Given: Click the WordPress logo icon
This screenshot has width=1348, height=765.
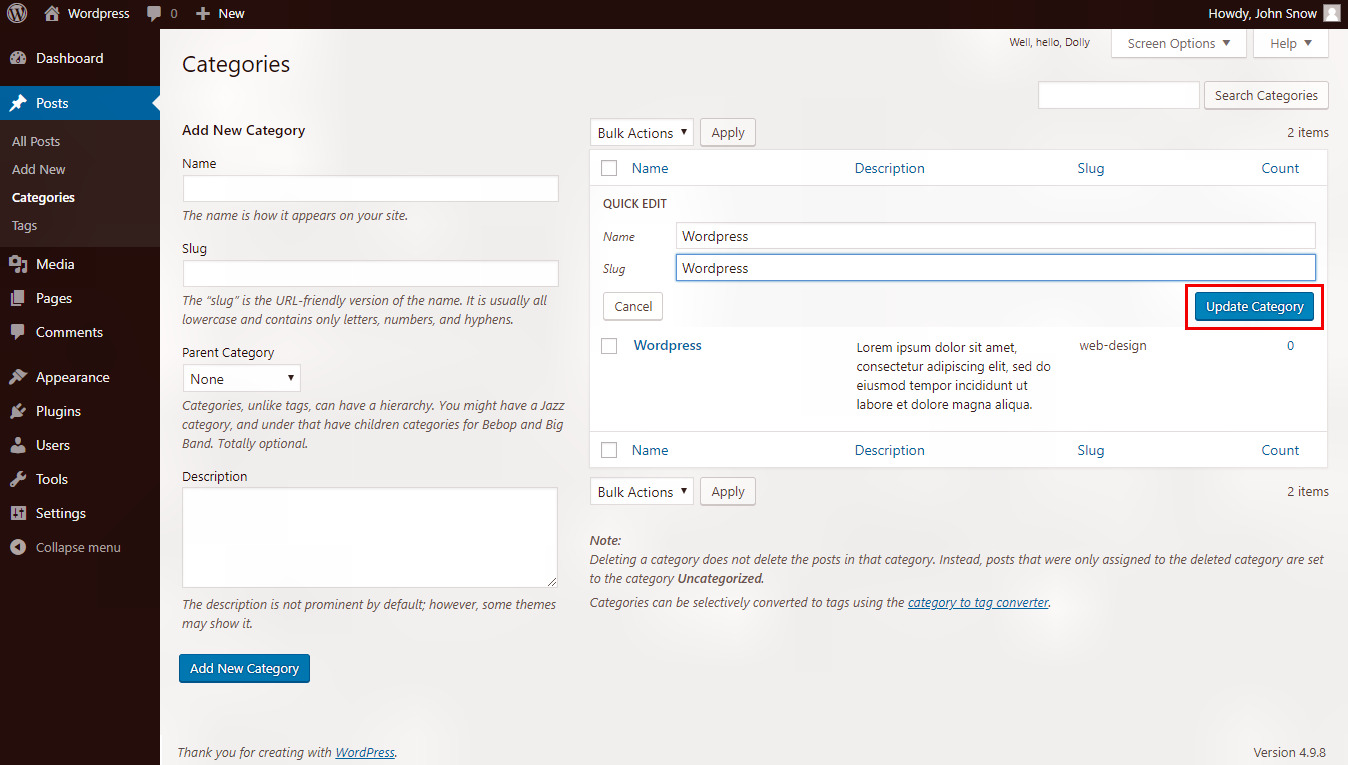Looking at the screenshot, I should [17, 13].
